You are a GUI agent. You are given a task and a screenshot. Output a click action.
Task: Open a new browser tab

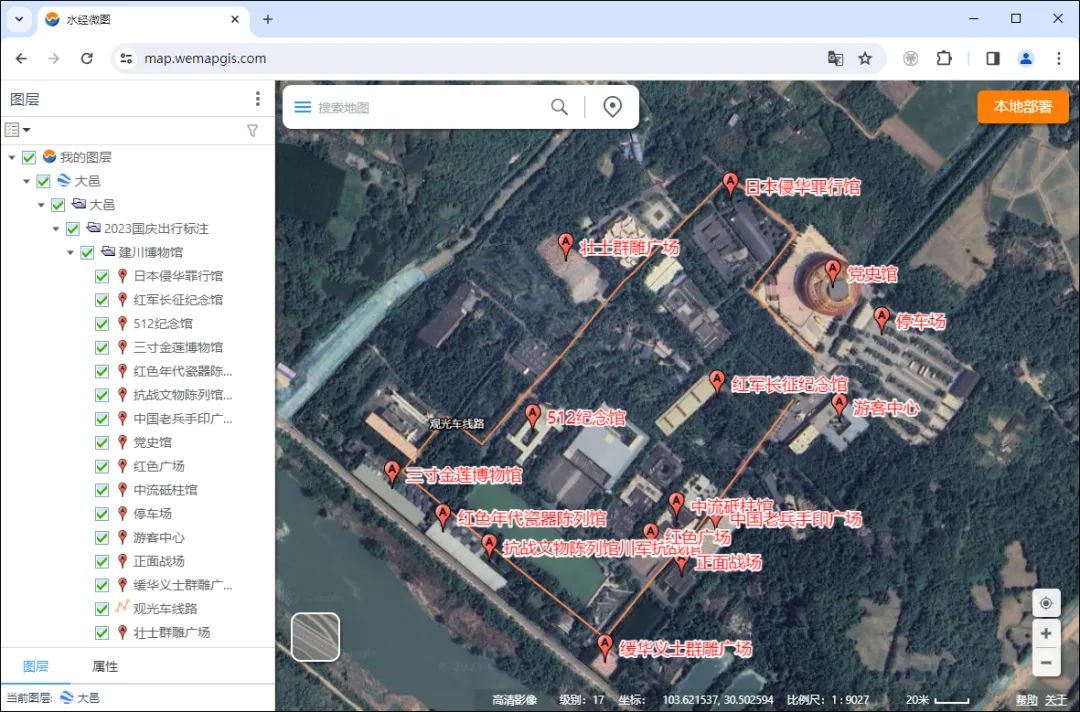click(268, 19)
